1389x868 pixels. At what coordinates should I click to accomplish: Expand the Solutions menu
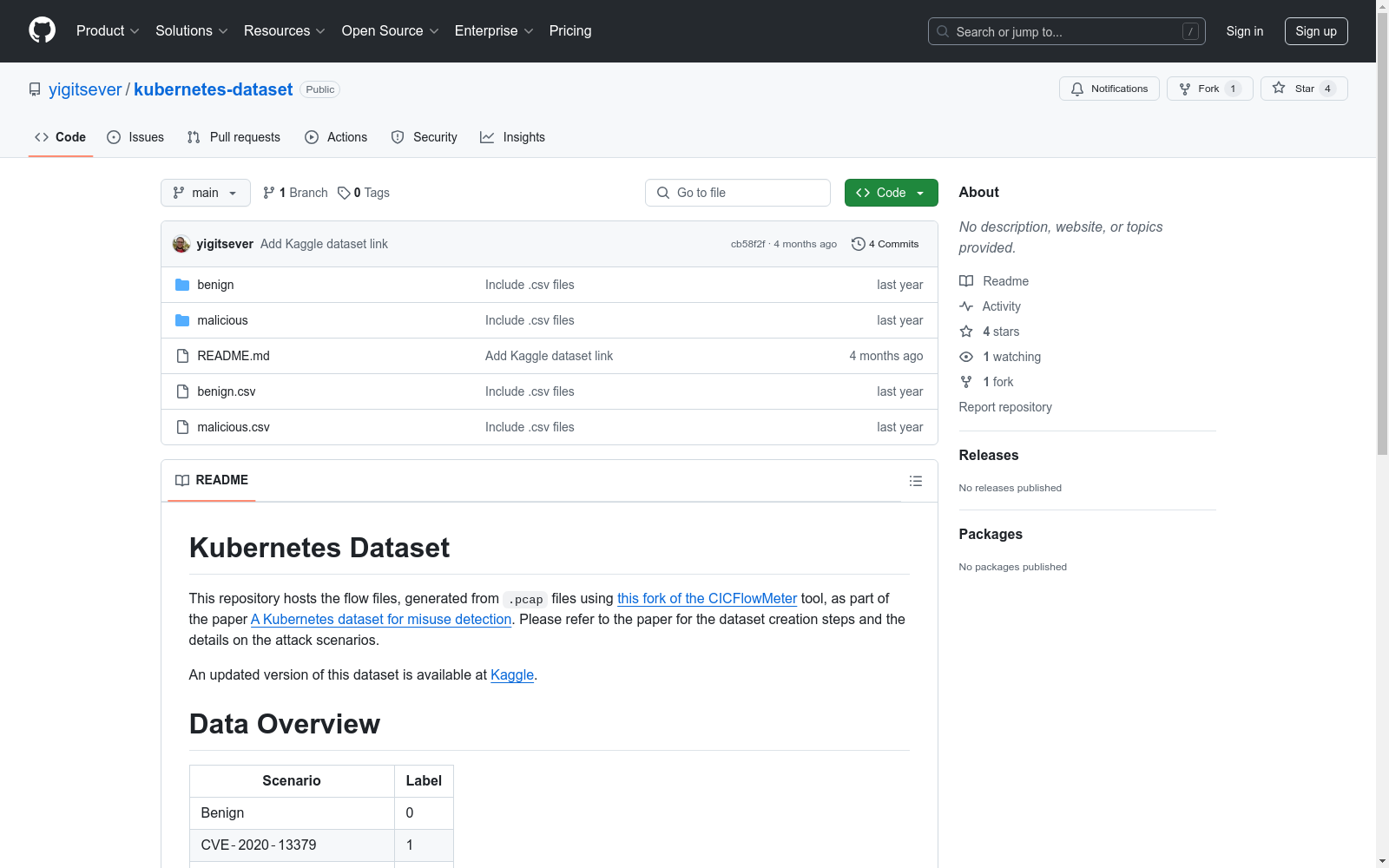point(192,30)
